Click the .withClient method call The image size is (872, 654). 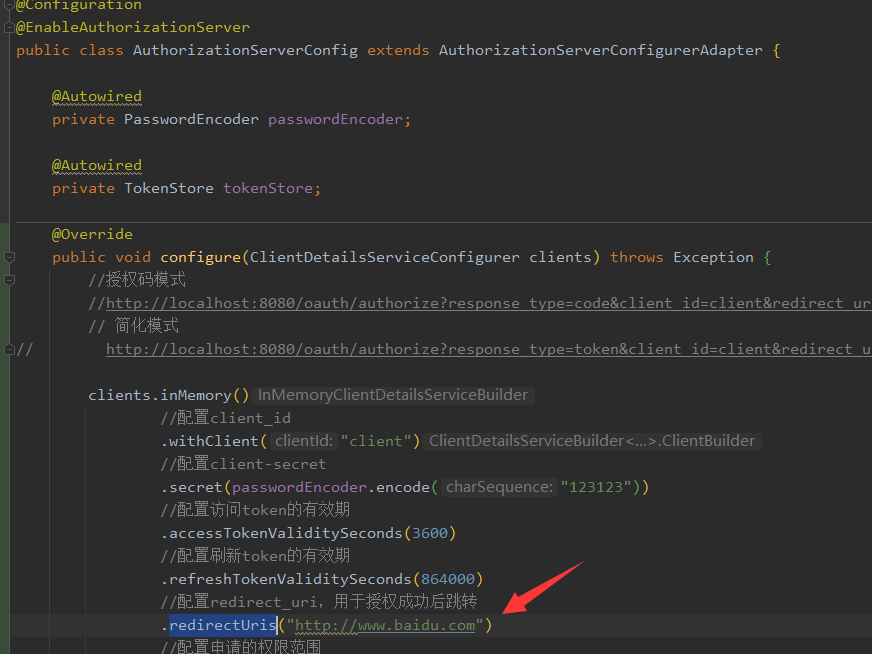[214, 442]
